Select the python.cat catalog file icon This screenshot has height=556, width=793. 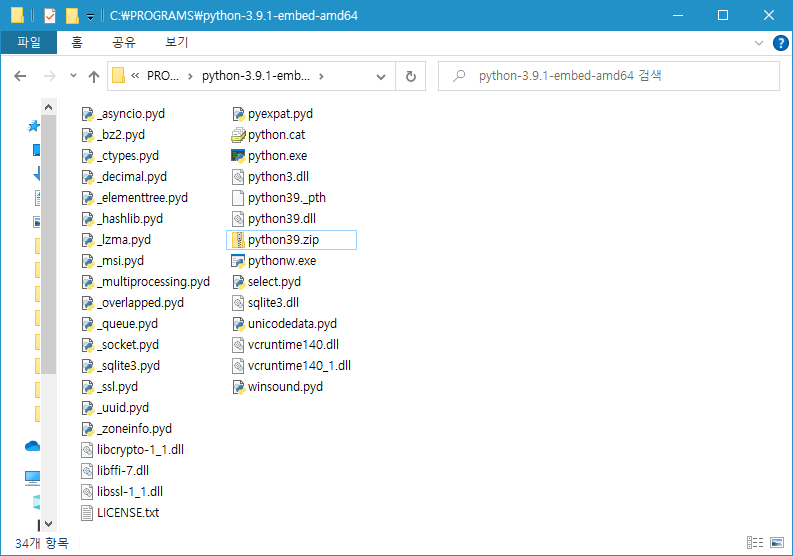238,135
